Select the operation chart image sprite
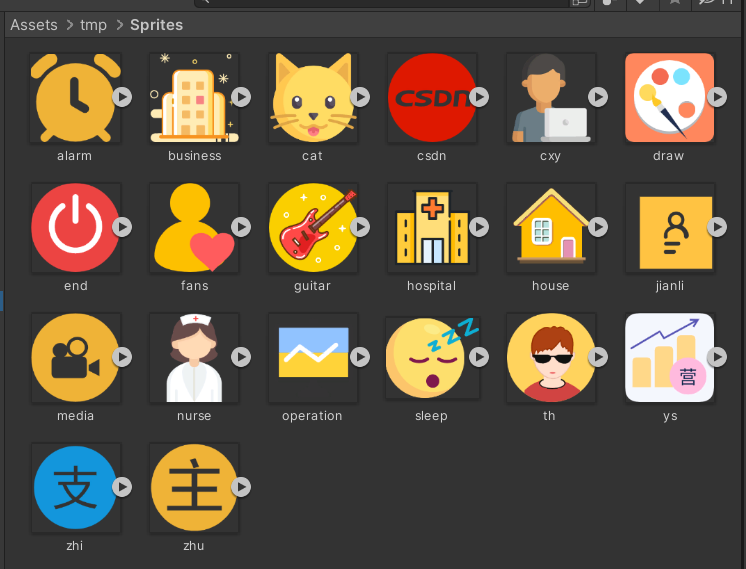The width and height of the screenshot is (746, 569). [x=313, y=357]
